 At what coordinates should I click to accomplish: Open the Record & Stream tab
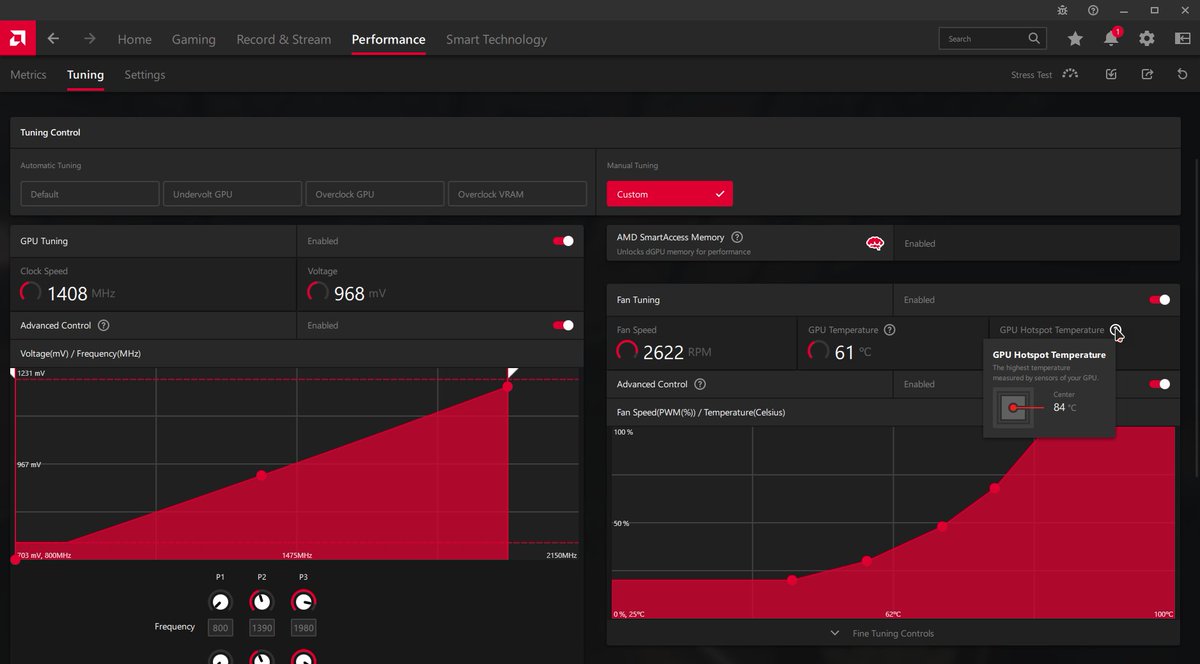(284, 39)
